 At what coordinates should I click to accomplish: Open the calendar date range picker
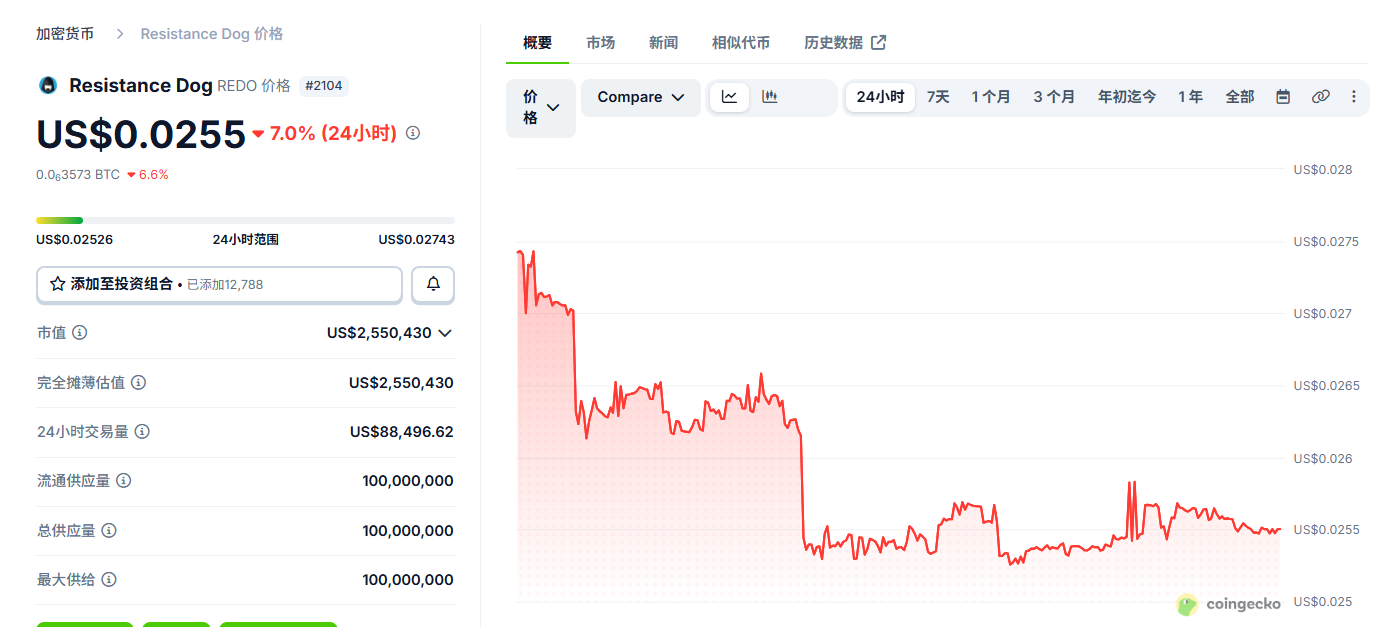(1283, 97)
